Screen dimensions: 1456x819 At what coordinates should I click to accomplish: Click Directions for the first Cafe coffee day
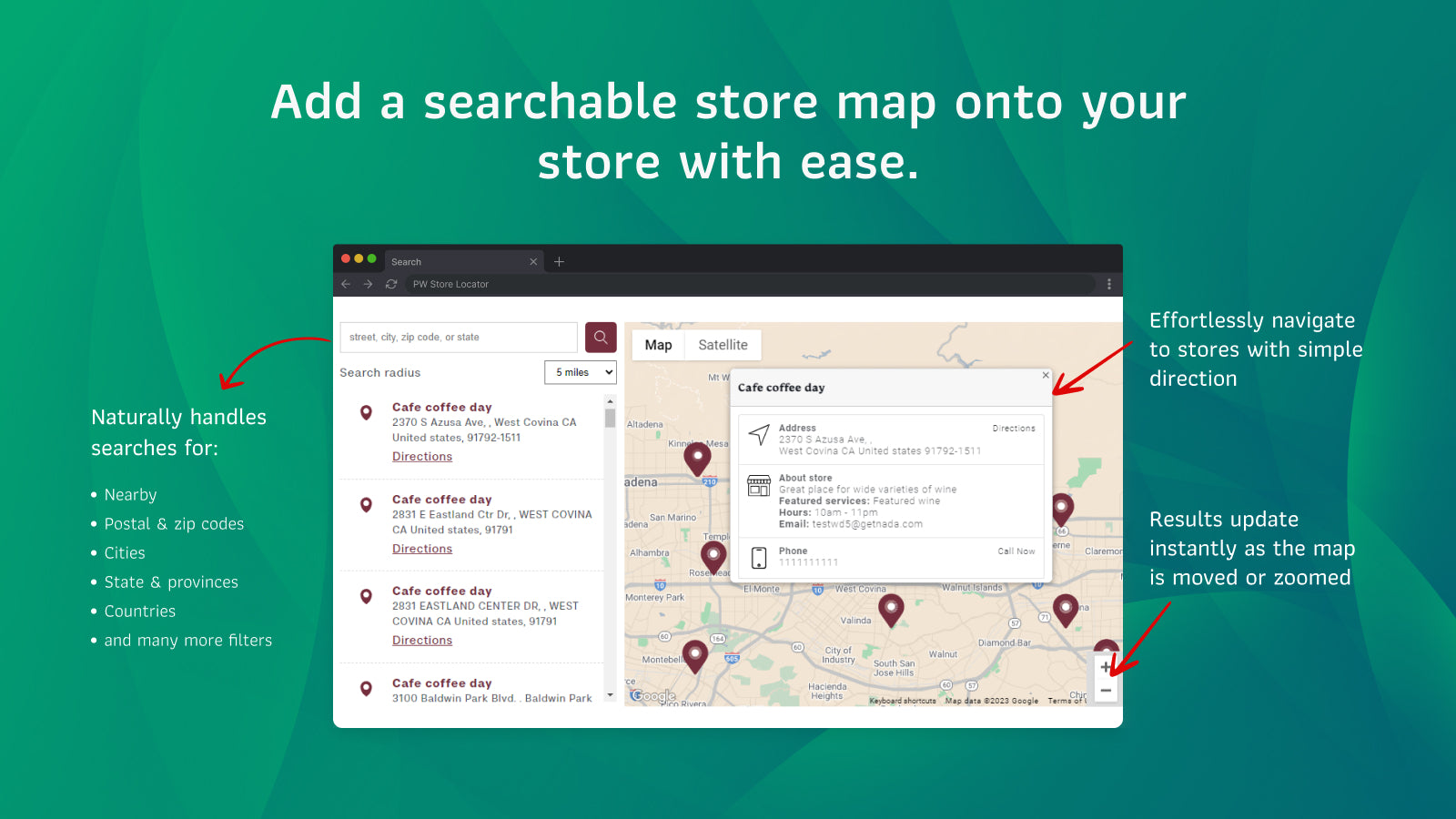[421, 456]
